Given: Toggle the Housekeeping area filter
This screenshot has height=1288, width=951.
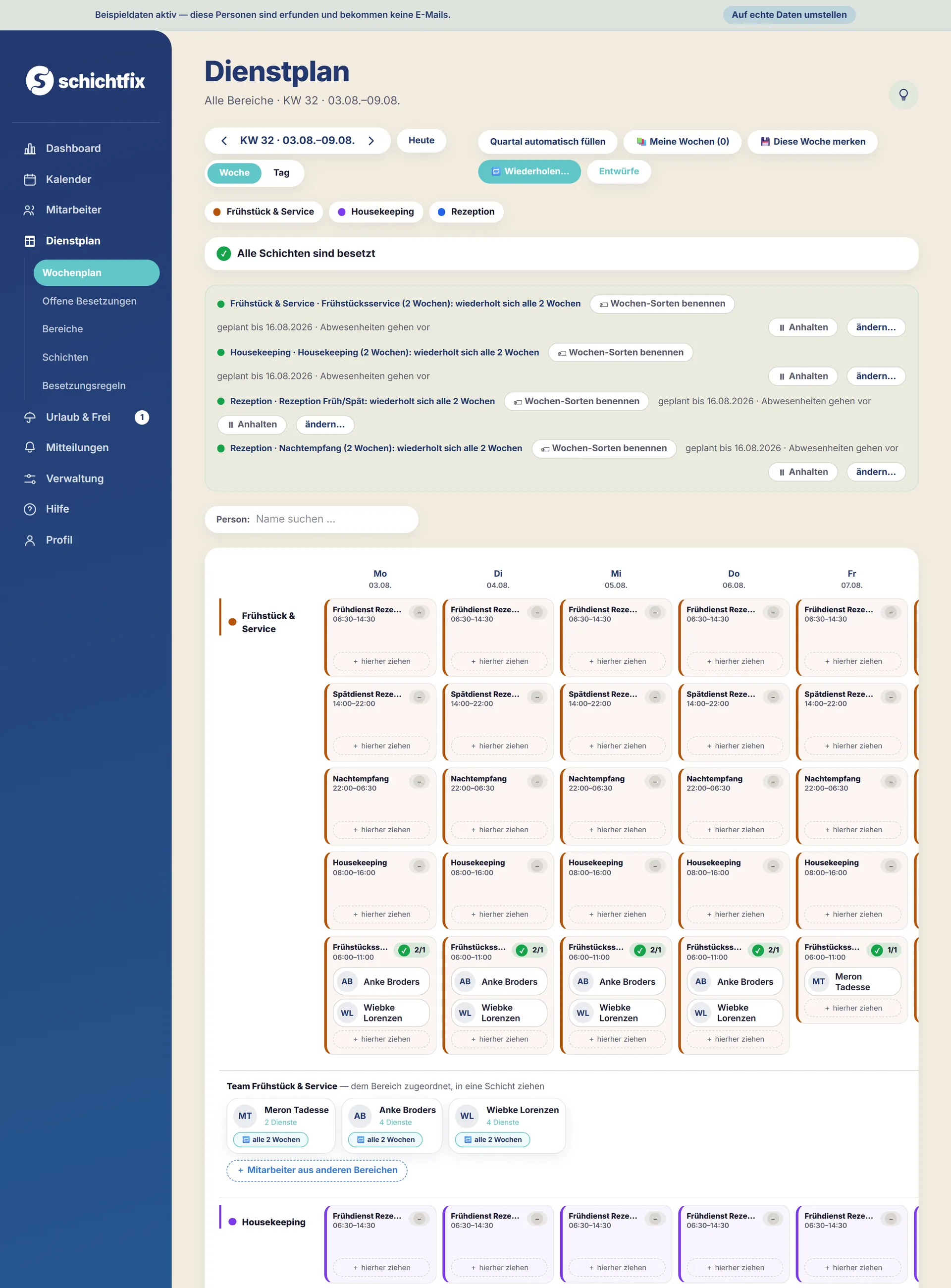Looking at the screenshot, I should pyautogui.click(x=376, y=212).
